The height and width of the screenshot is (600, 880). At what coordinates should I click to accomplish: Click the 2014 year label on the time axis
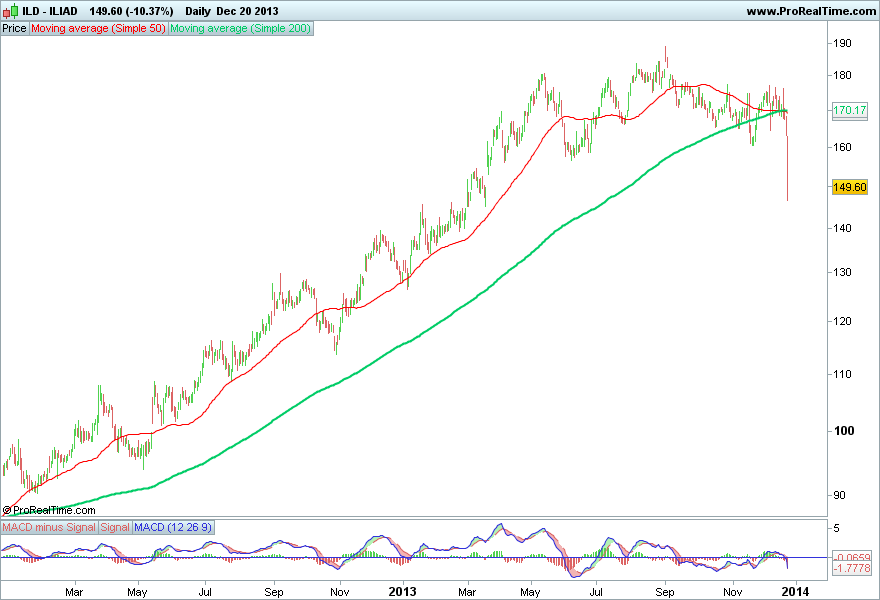[796, 592]
